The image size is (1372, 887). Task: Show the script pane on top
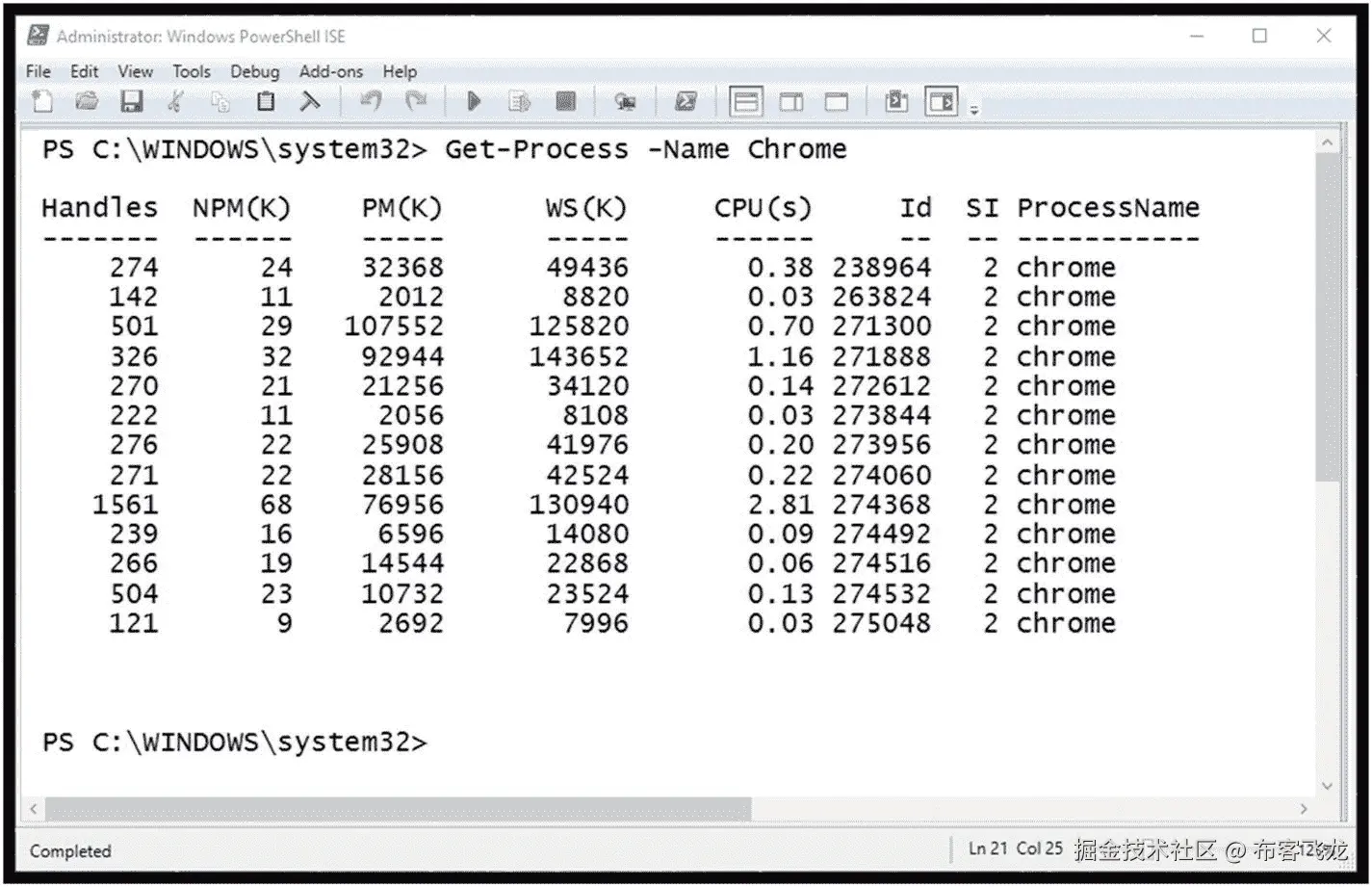click(x=746, y=101)
